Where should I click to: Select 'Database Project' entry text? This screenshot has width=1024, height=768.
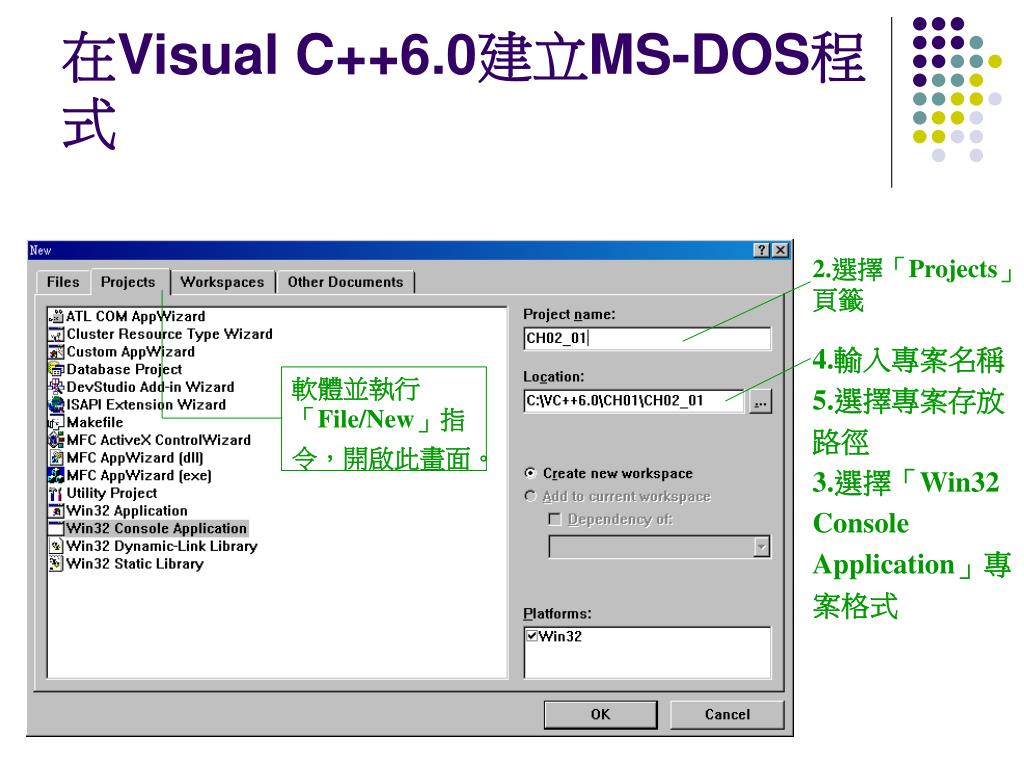[124, 370]
